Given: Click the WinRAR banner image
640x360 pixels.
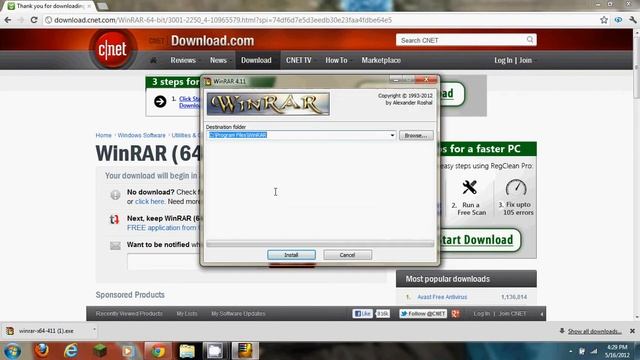Looking at the screenshot, I should 268,104.
